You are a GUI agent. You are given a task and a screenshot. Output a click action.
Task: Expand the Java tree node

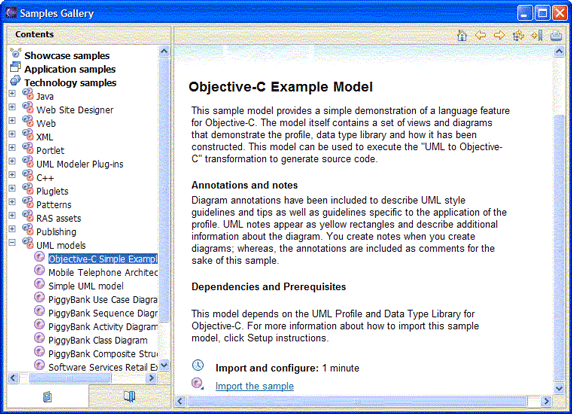(12, 93)
